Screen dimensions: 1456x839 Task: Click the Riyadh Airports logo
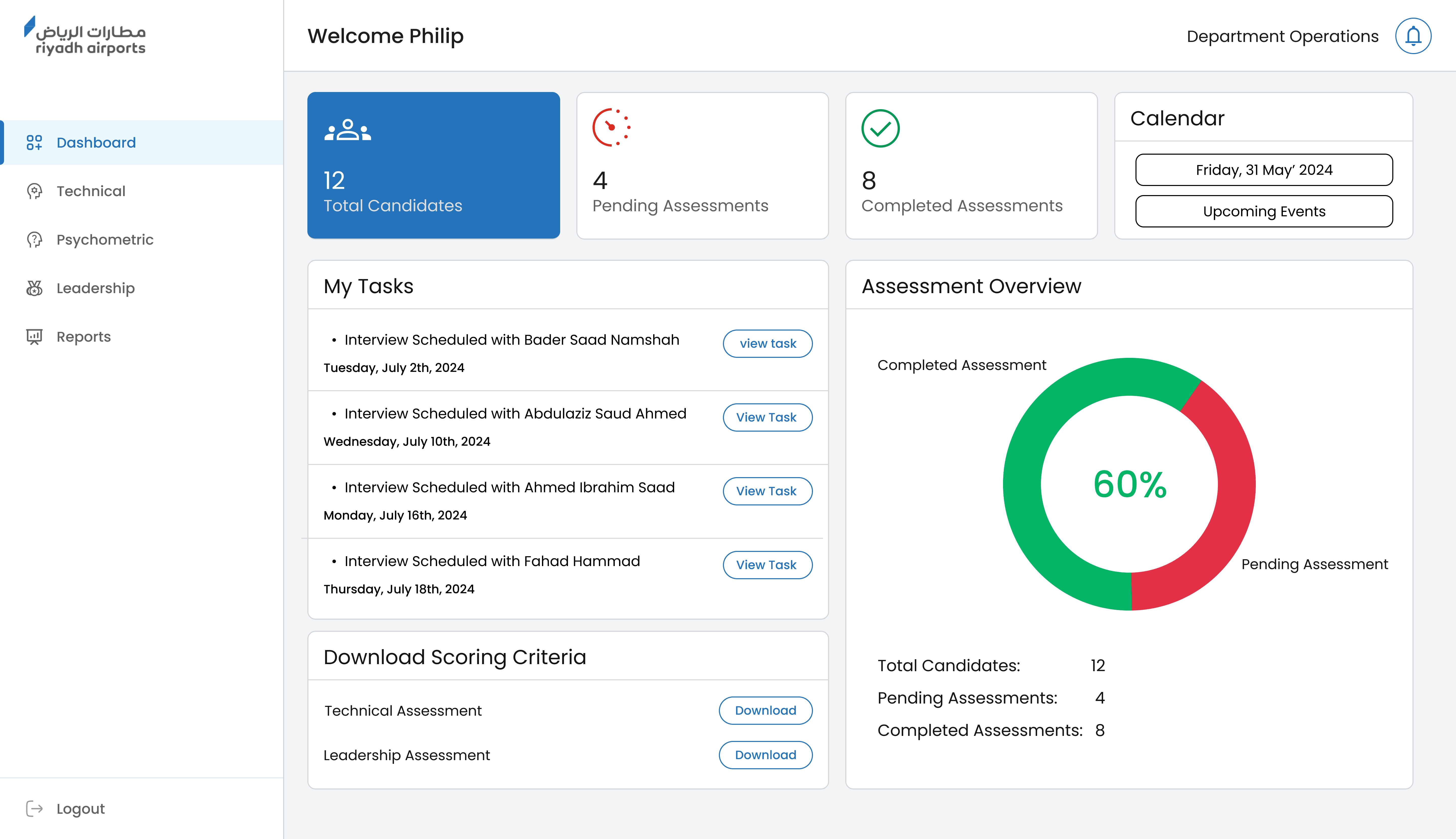pos(85,36)
